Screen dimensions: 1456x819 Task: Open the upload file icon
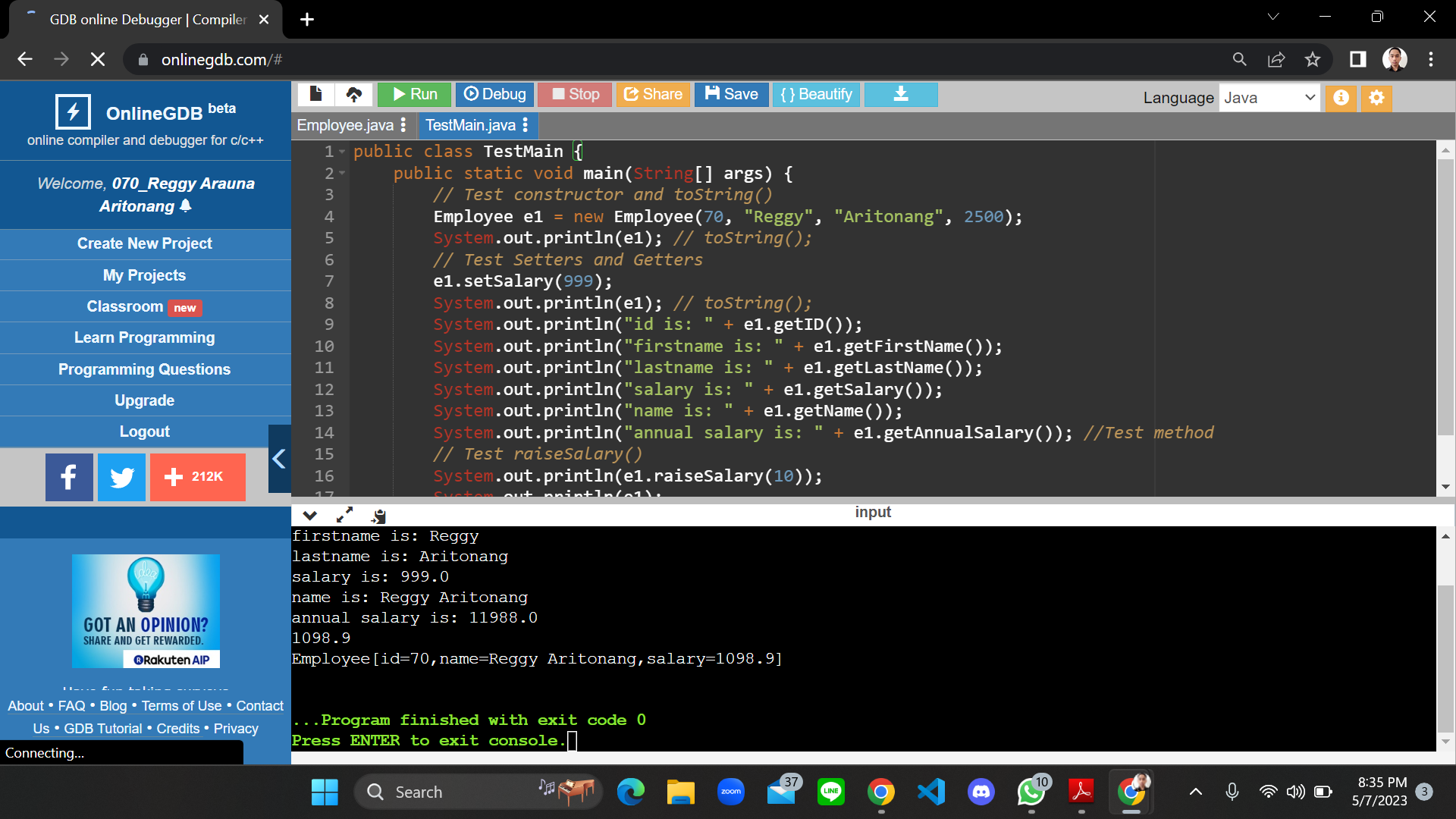coord(353,94)
